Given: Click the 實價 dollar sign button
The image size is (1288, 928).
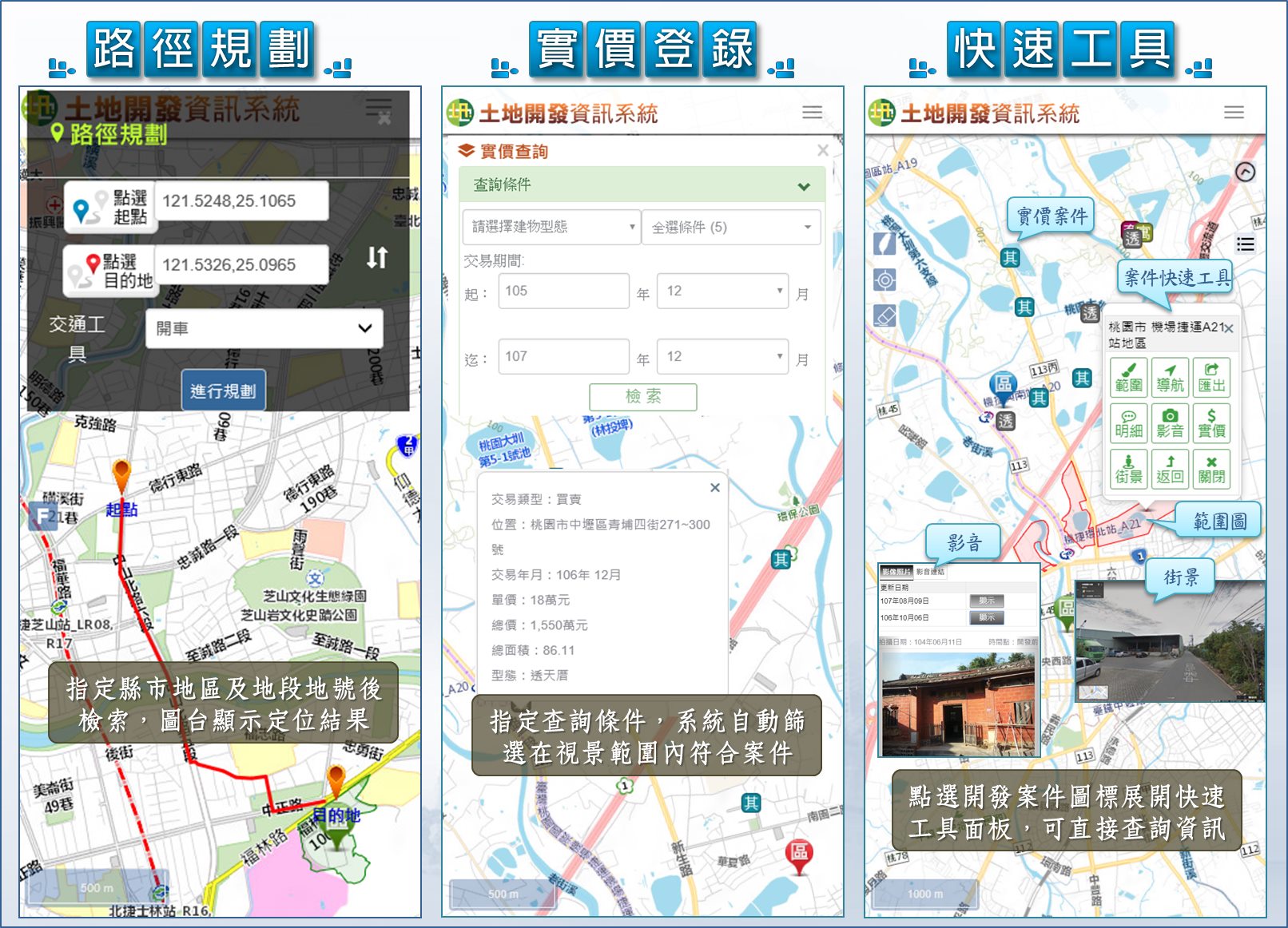Looking at the screenshot, I should (1211, 422).
